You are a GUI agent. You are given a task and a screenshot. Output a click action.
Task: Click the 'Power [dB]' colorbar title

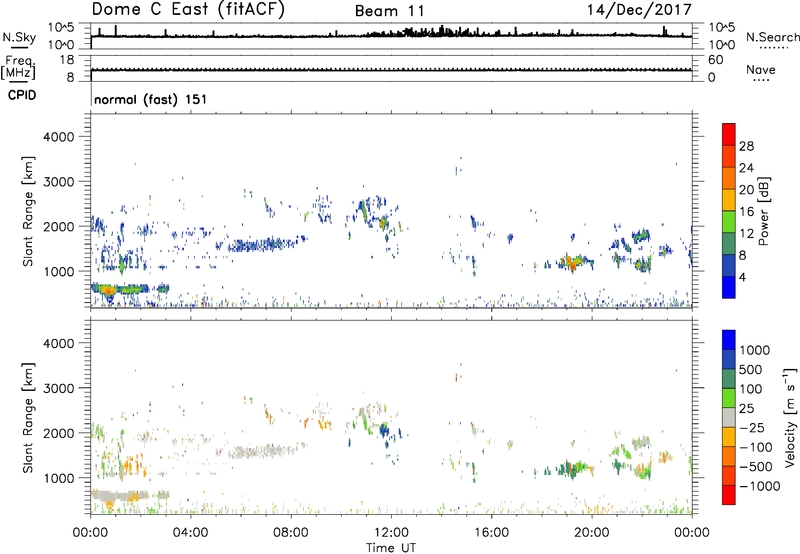click(764, 211)
